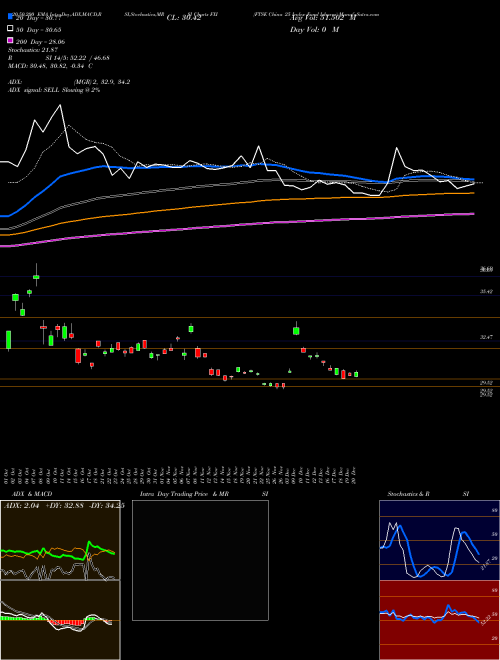Click the 'Avg Vol: 51.502 M' label

(323, 18)
